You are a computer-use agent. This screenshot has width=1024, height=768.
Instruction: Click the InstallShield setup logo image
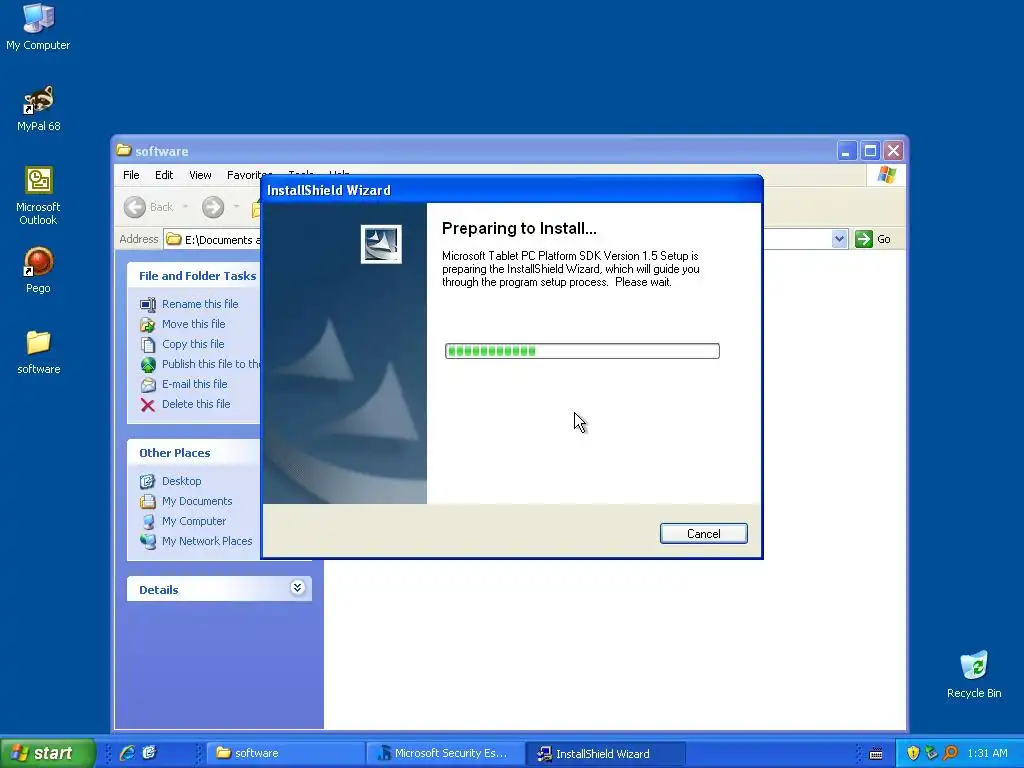[x=381, y=244]
